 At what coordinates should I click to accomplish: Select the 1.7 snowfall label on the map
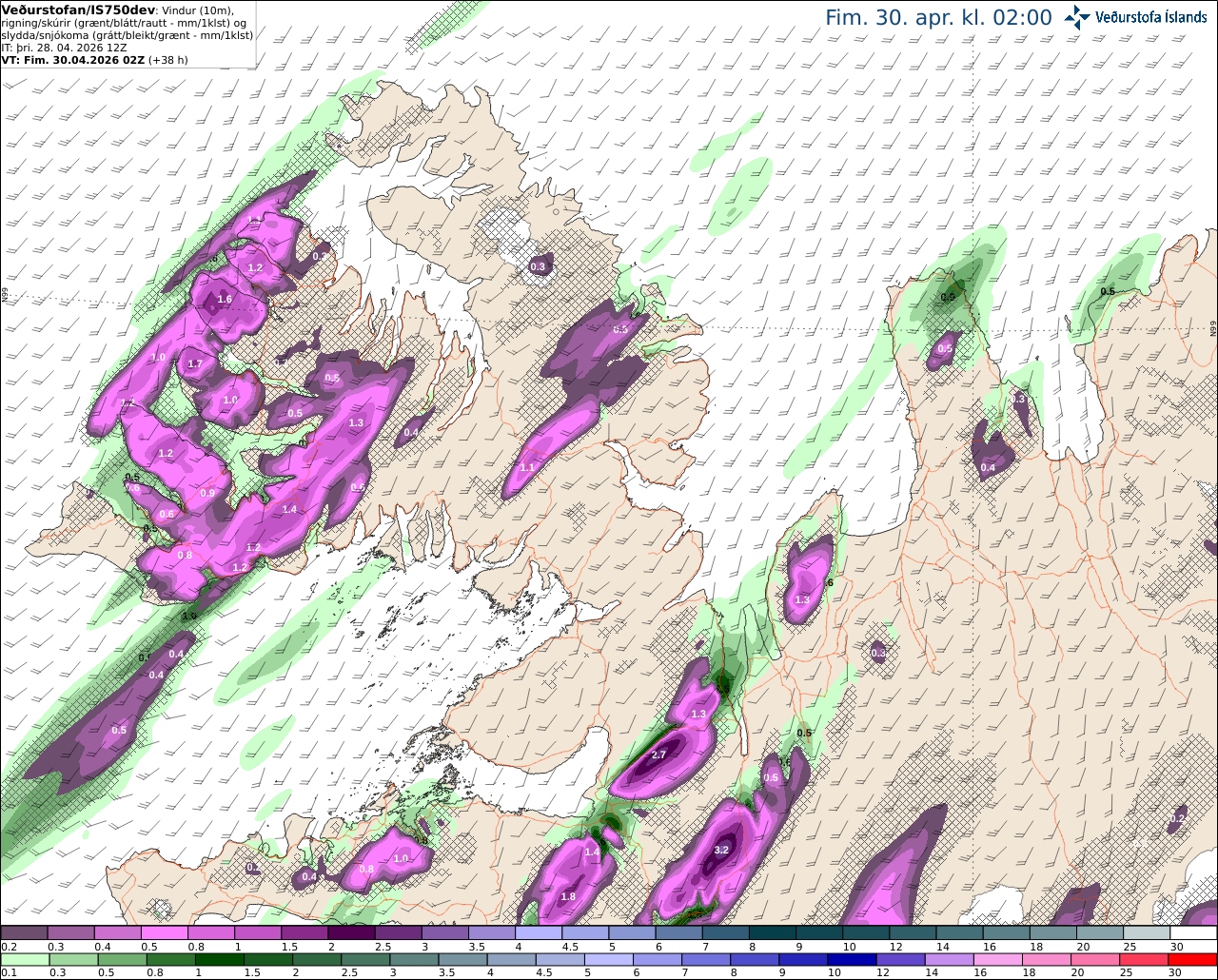tap(195, 363)
